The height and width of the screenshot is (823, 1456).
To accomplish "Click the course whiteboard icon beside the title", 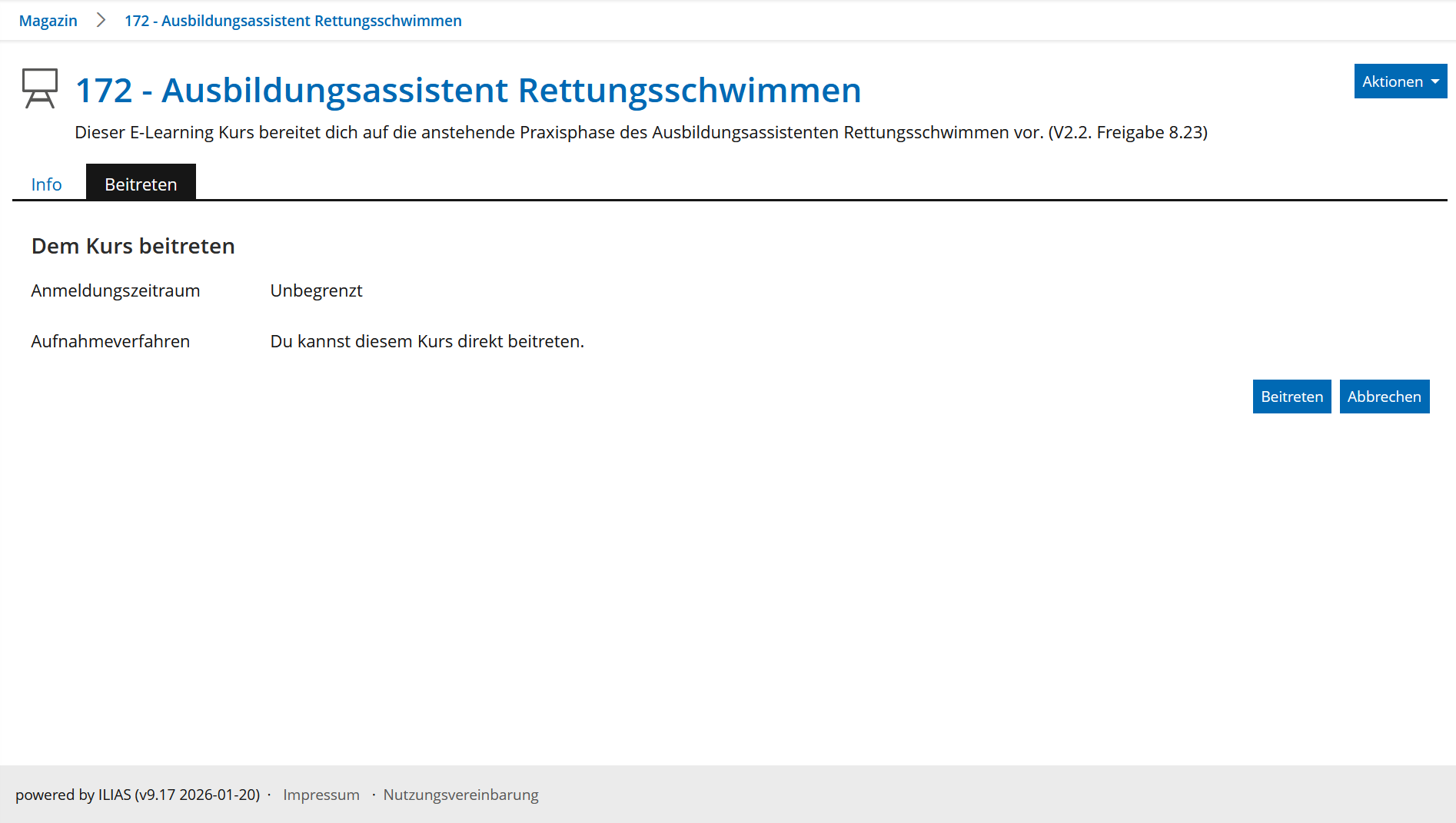I will [x=40, y=89].
